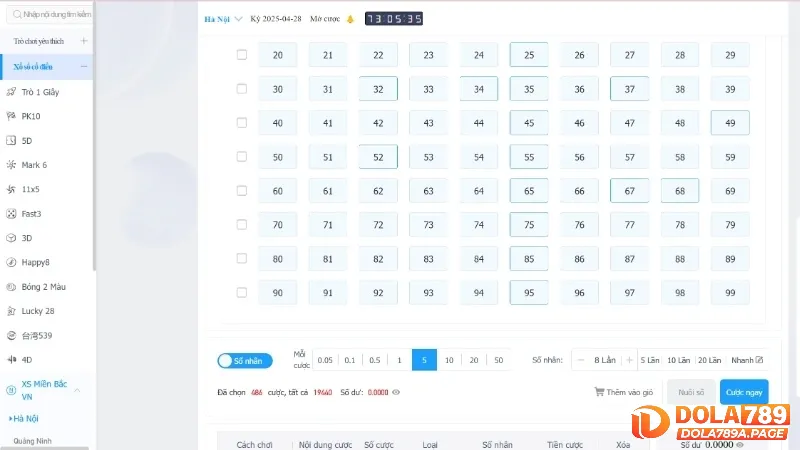Open the 台湾539 game category

pos(37,335)
